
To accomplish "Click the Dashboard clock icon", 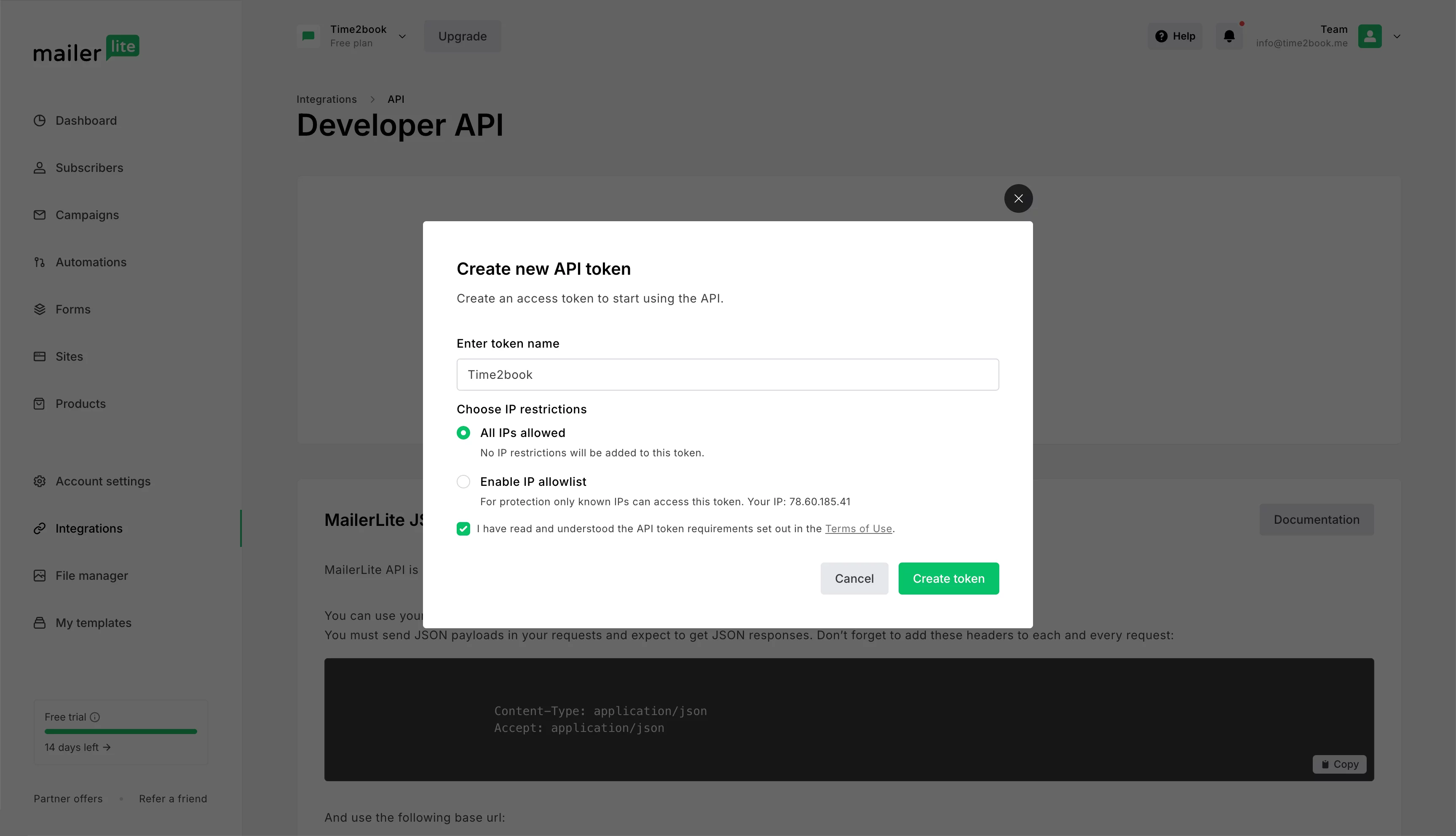I will pos(40,121).
